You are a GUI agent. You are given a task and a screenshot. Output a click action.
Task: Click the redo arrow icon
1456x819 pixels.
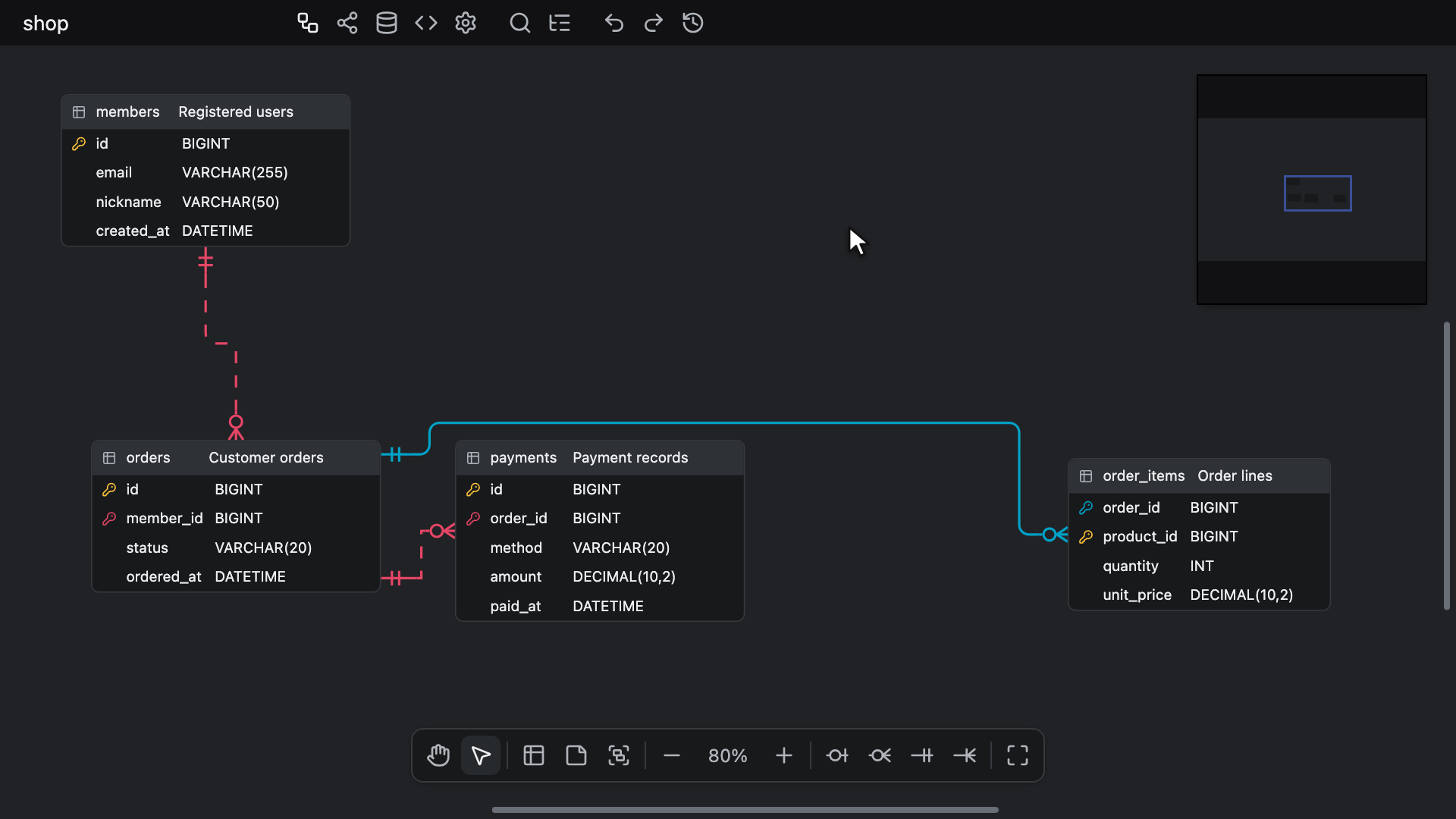click(x=654, y=23)
